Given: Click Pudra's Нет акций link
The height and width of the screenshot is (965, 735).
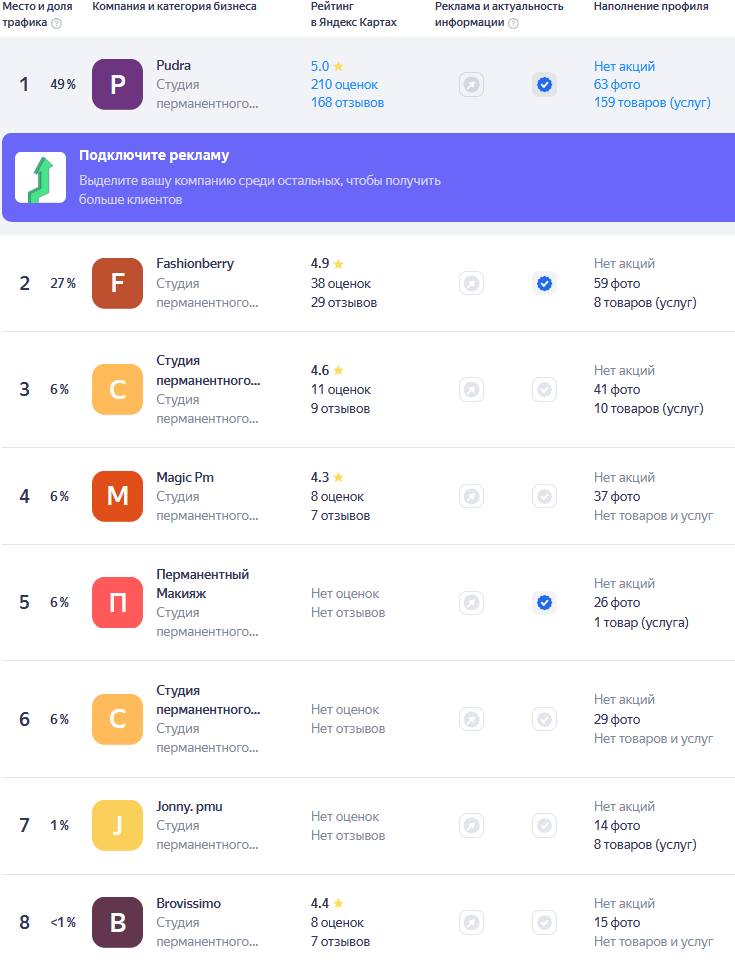Looking at the screenshot, I should coord(624,66).
